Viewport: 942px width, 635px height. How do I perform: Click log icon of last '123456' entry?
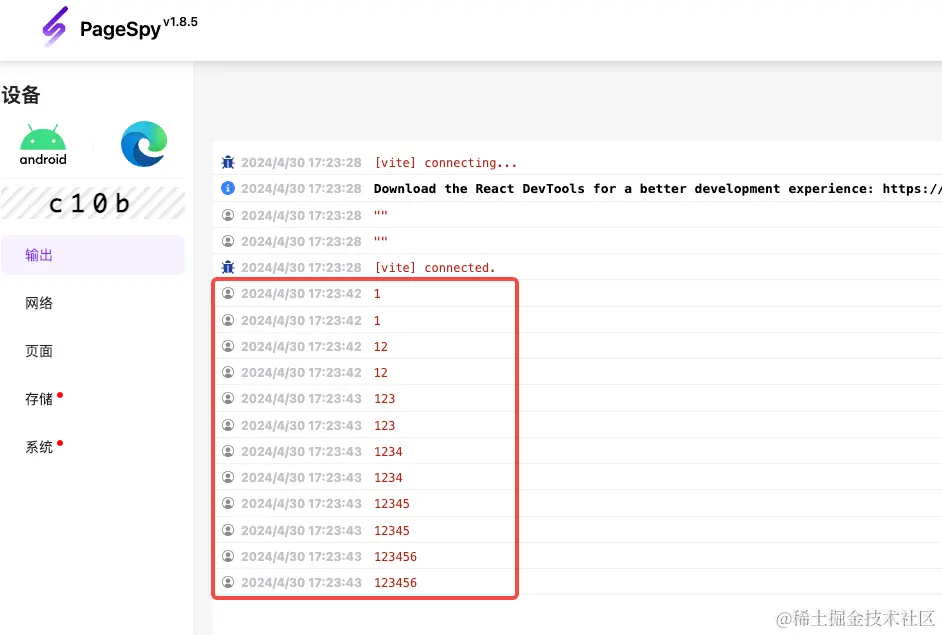228,582
